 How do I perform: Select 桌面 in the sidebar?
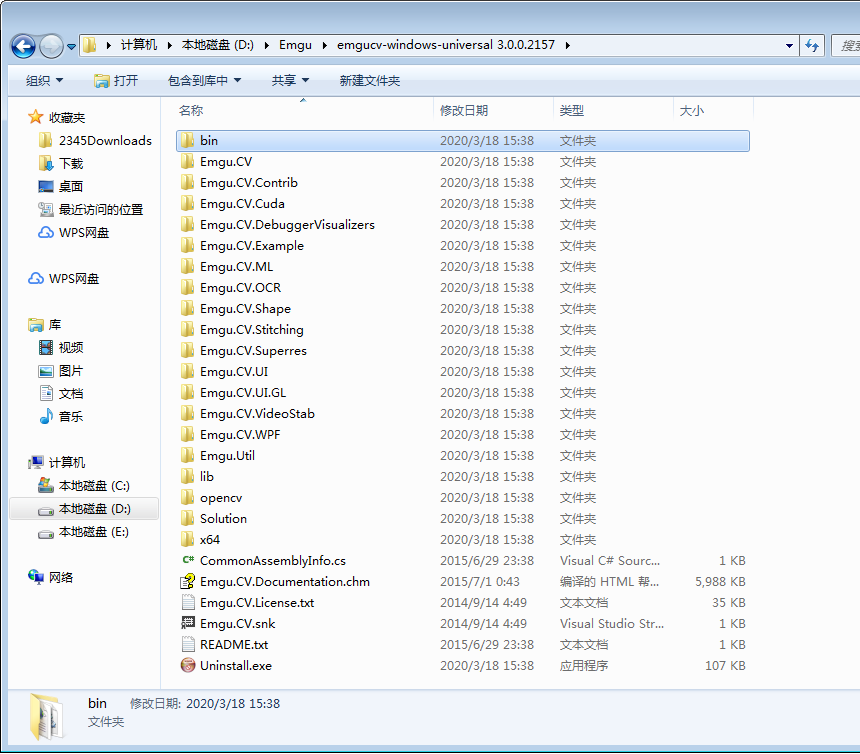pos(61,186)
